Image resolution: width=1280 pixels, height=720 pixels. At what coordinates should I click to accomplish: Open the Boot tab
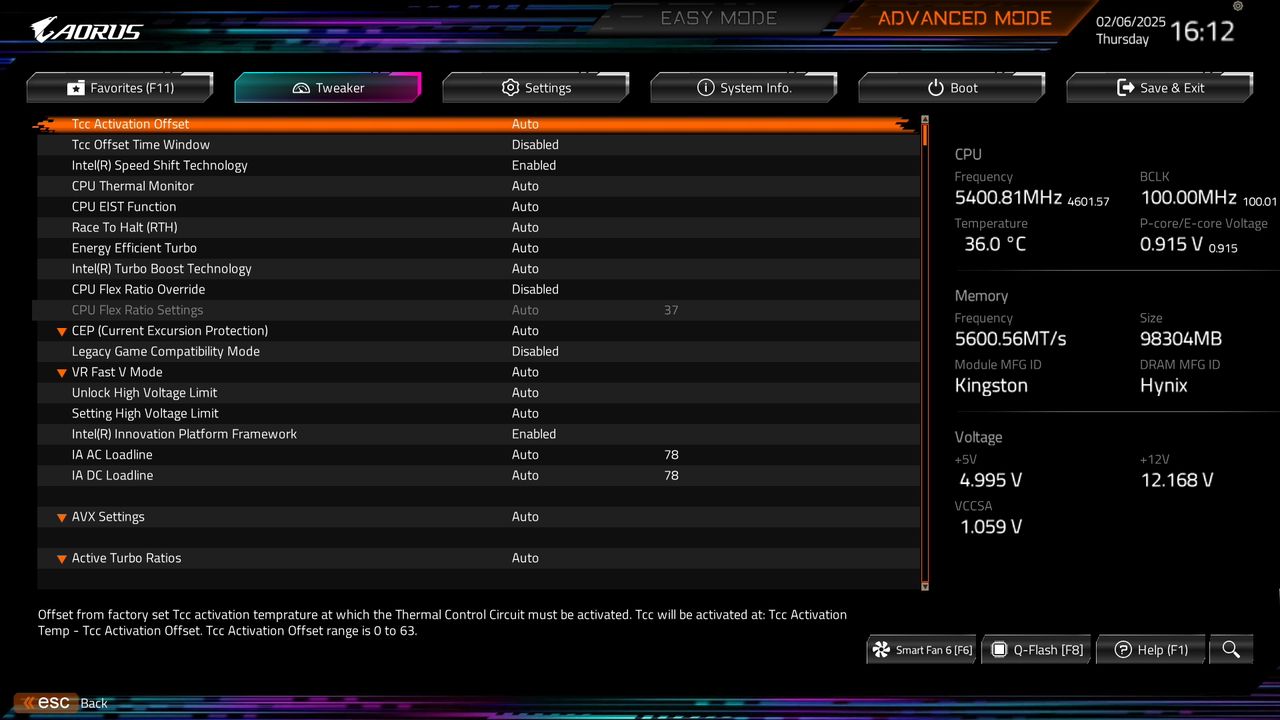952,88
